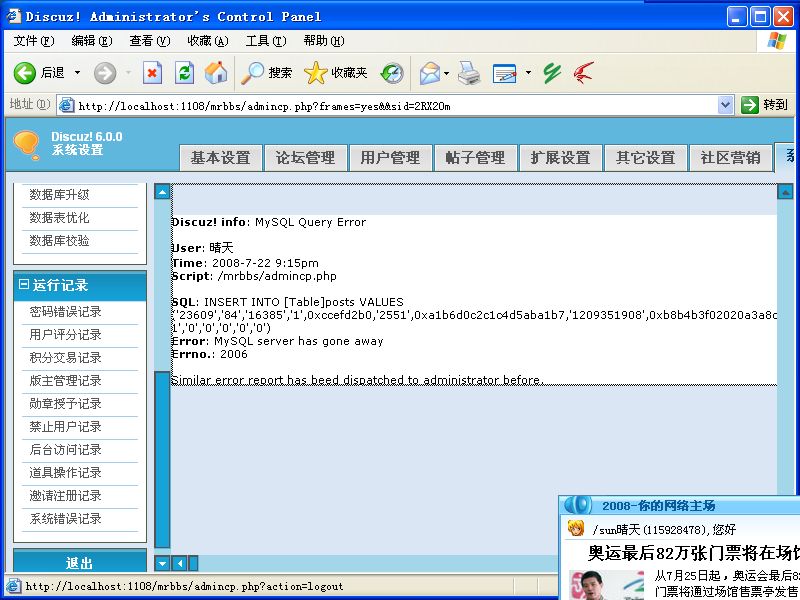Image resolution: width=800 pixels, height=600 pixels.
Task: Switch to the 论坛管理 tab
Action: click(306, 158)
